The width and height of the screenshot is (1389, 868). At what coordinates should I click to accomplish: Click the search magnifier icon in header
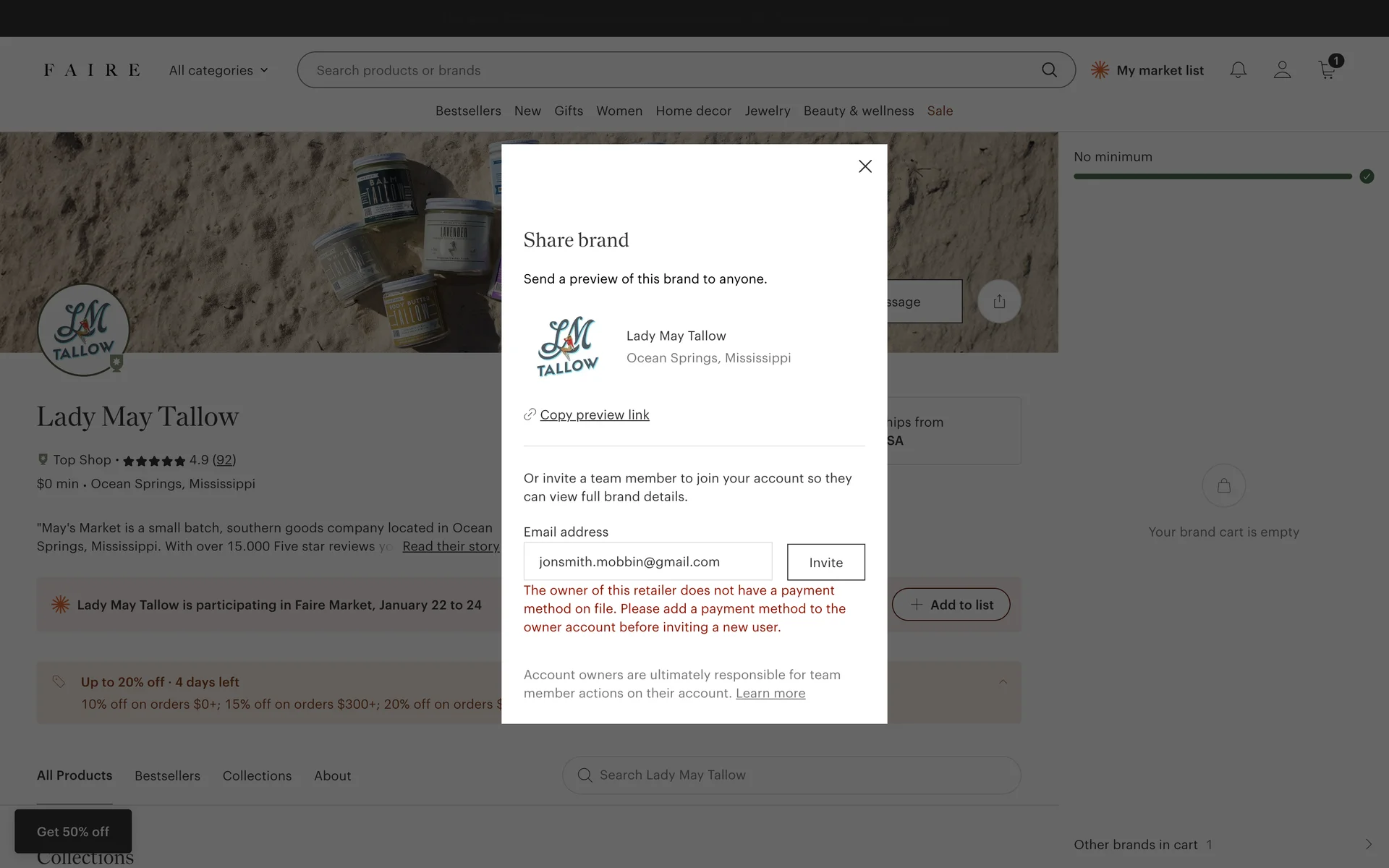click(x=1049, y=70)
